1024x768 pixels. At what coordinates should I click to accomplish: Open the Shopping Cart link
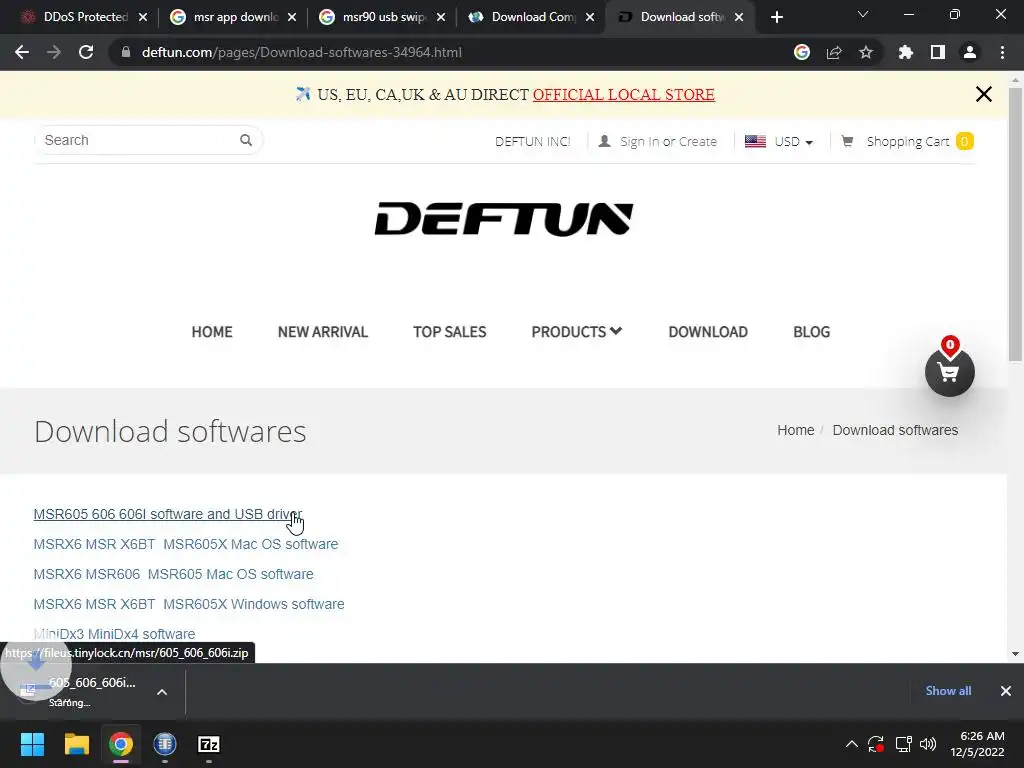tap(907, 142)
